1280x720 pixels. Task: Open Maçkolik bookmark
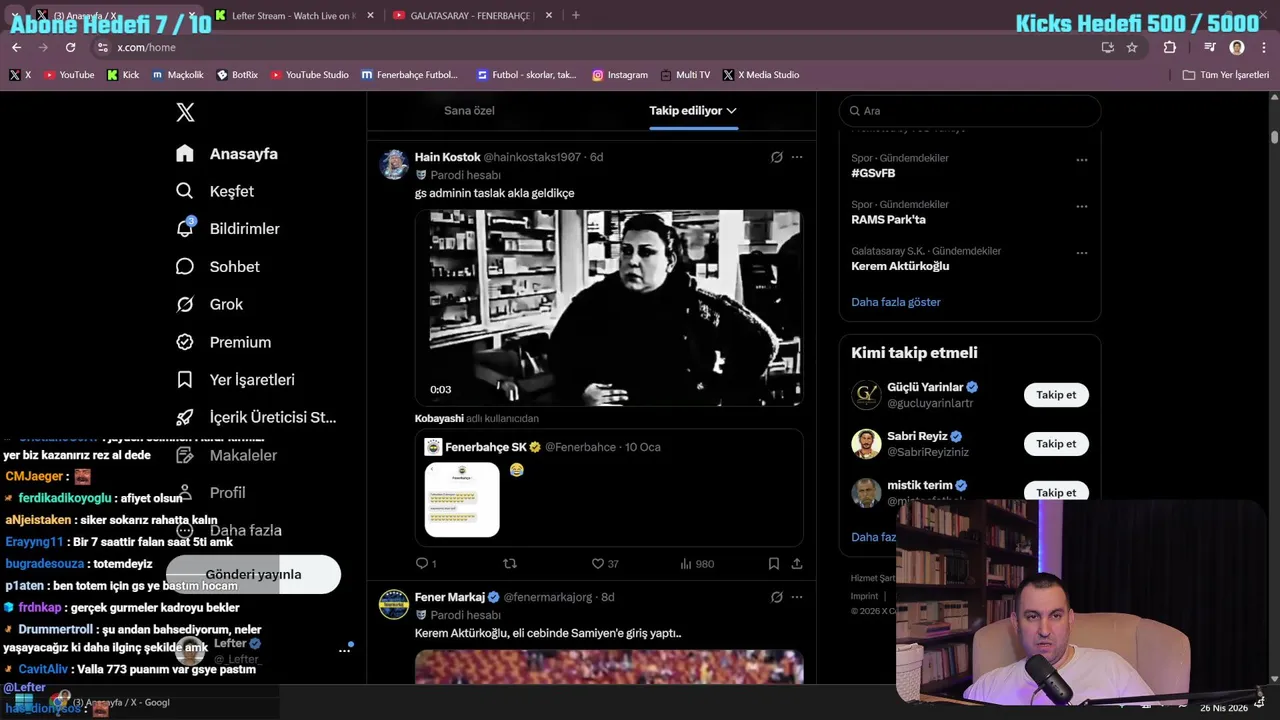[x=178, y=75]
